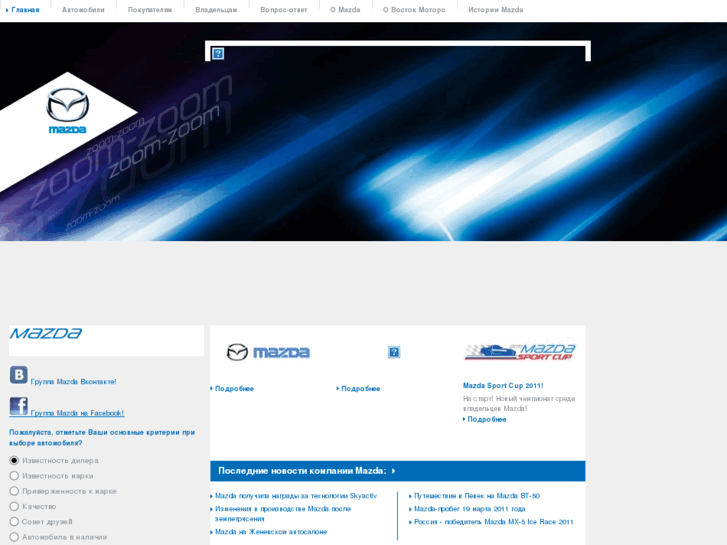This screenshot has width=727, height=545.
Task: Click the arrow next to Последние новости header
Action: [x=394, y=471]
